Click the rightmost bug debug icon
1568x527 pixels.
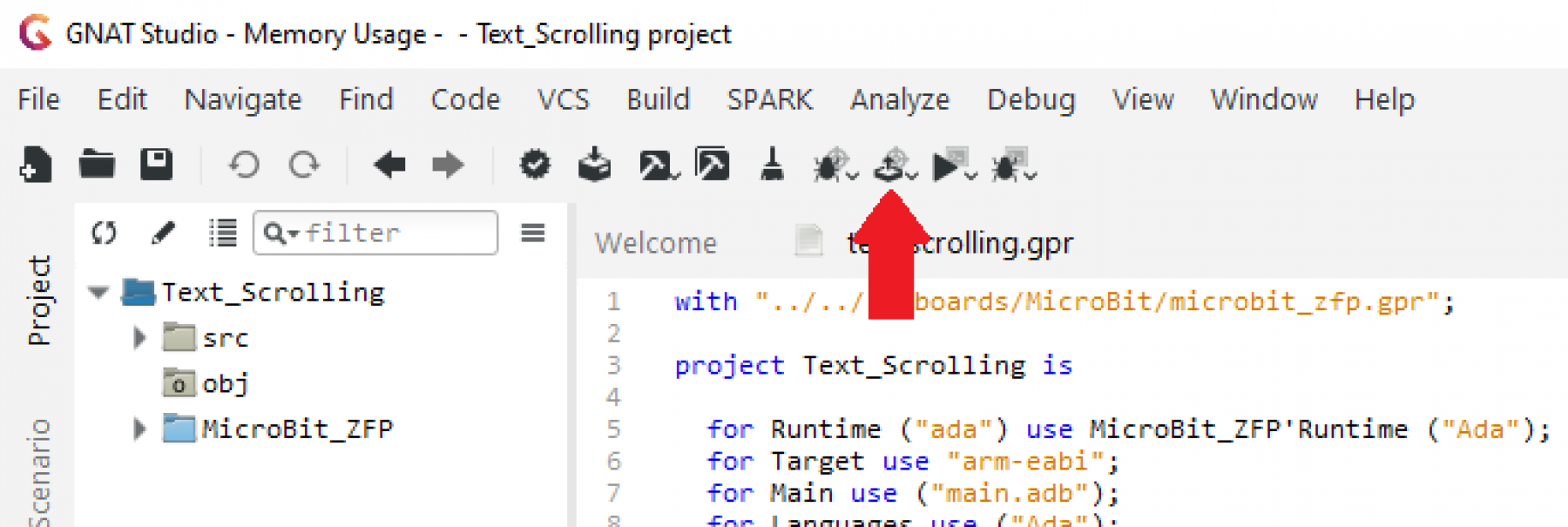1008,164
